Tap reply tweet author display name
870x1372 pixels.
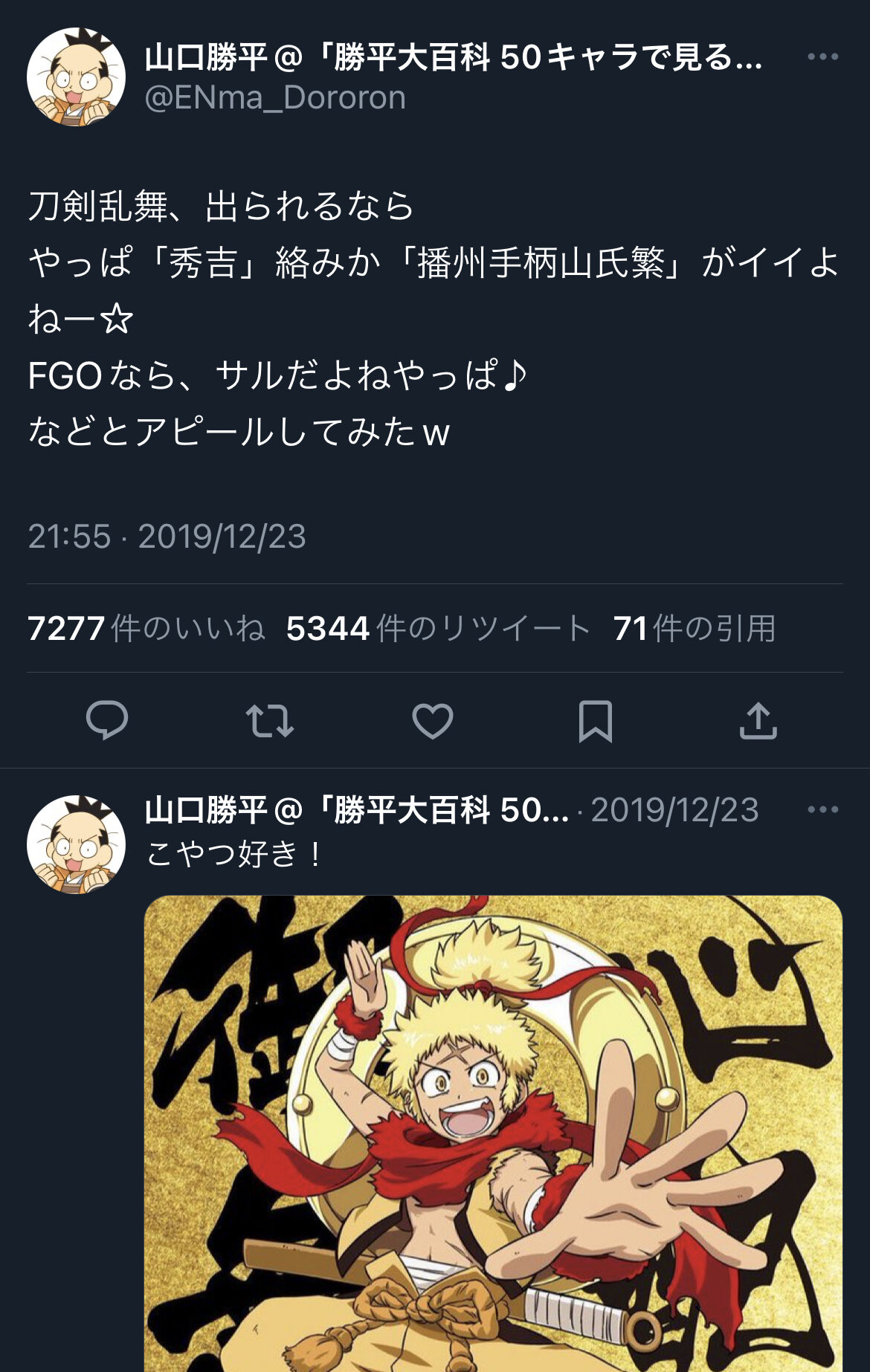(x=357, y=810)
